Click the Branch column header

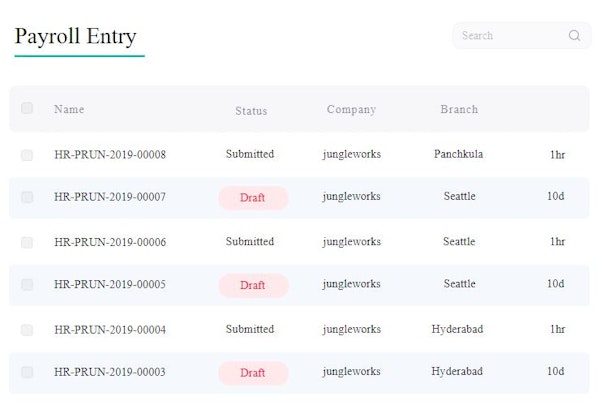[x=459, y=110]
